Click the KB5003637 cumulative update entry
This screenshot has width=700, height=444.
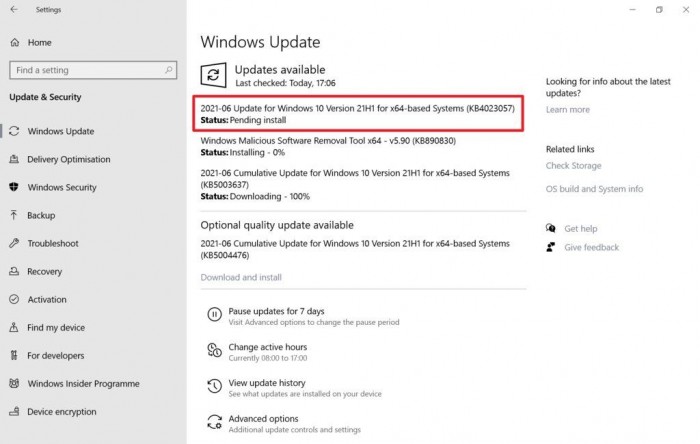(355, 184)
